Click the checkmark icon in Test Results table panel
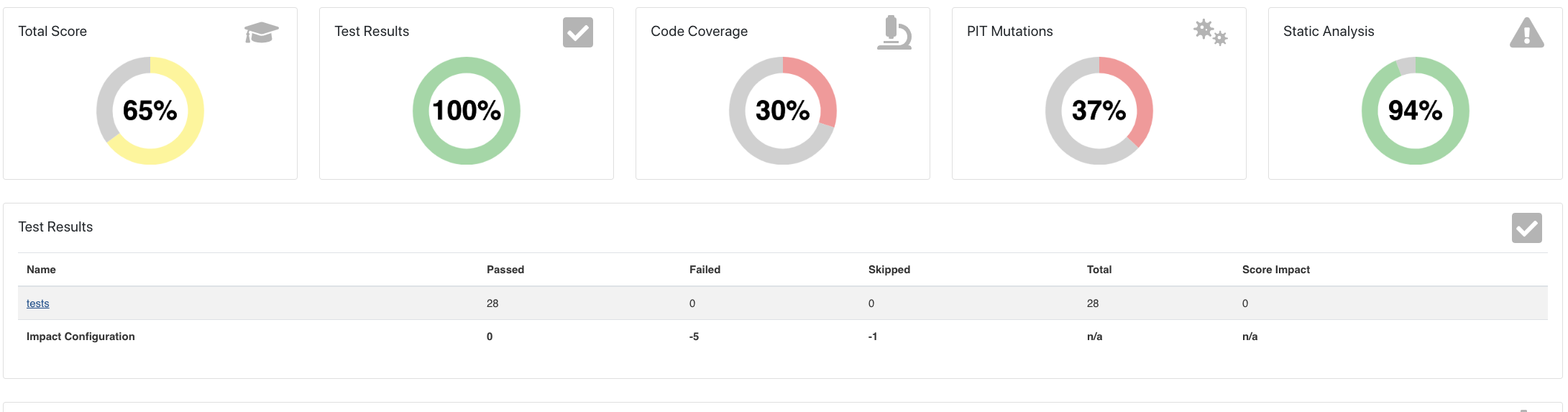Screen dimensions: 1568x412 click(x=1526, y=228)
